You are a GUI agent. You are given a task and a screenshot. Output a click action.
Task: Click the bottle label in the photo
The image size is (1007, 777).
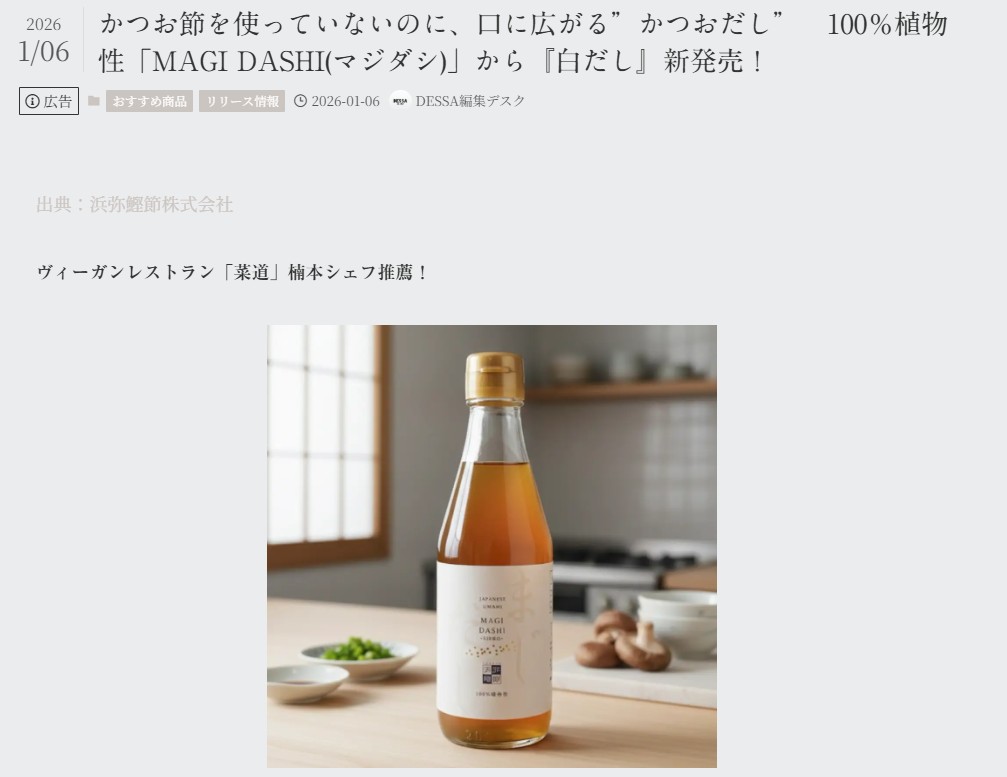tap(495, 645)
